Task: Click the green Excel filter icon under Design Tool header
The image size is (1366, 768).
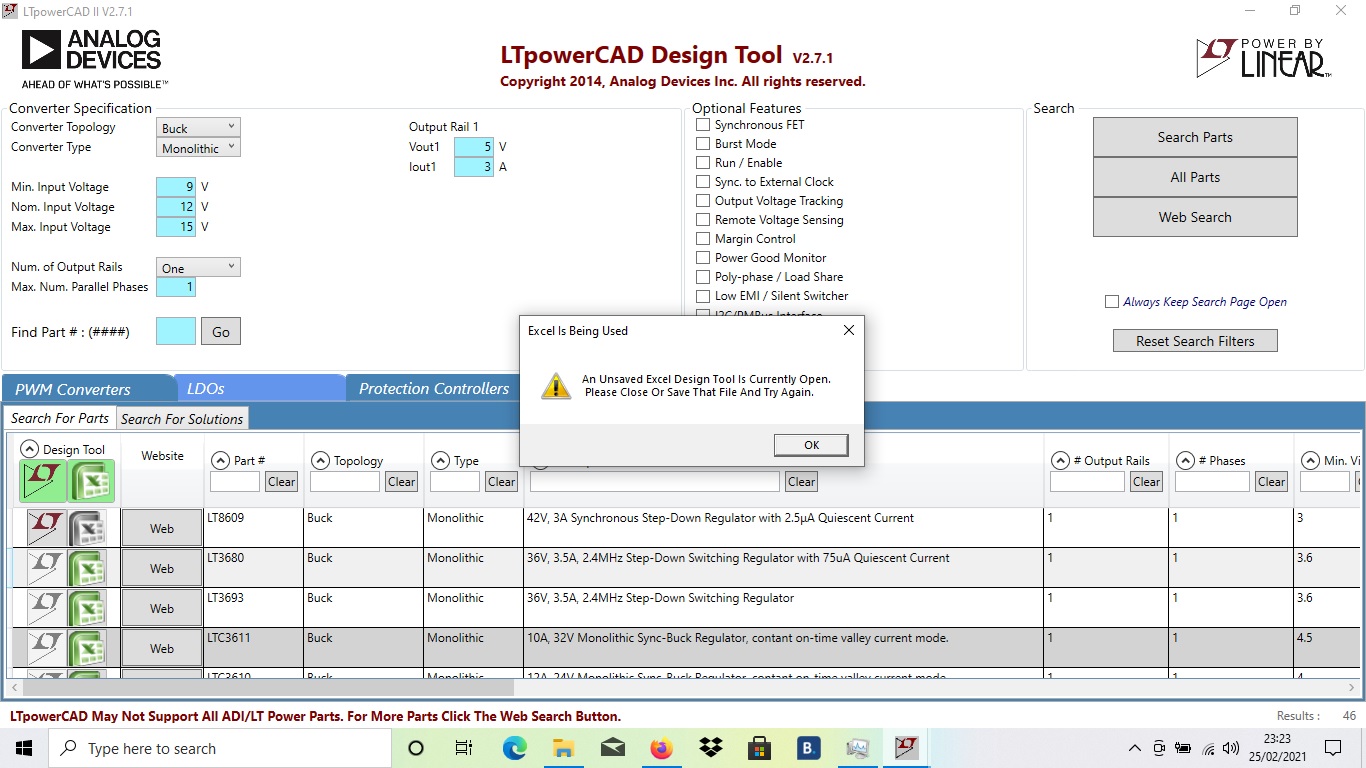Action: coord(91,481)
